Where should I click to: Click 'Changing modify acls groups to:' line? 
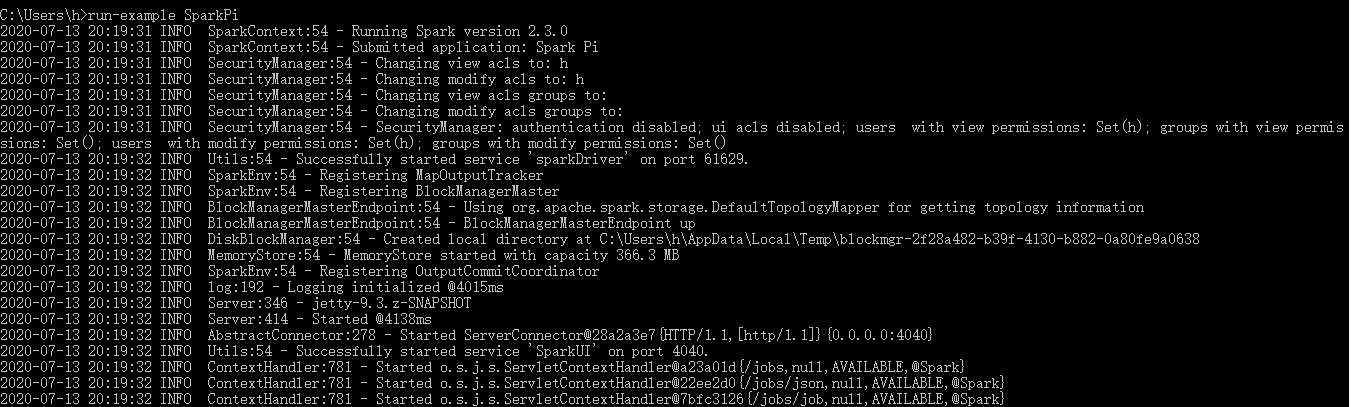[312, 111]
